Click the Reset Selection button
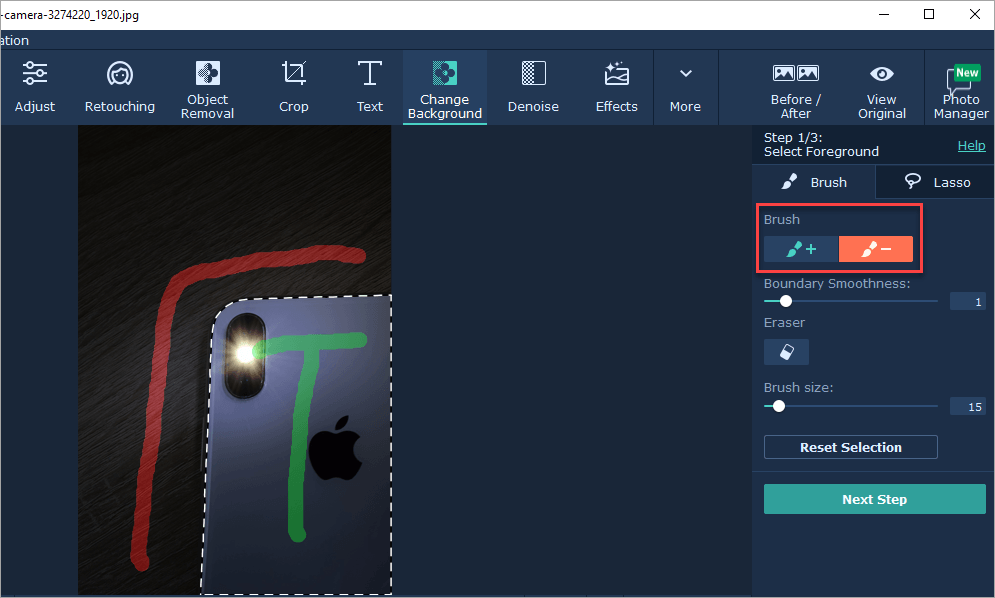This screenshot has width=995, height=598. tap(850, 447)
